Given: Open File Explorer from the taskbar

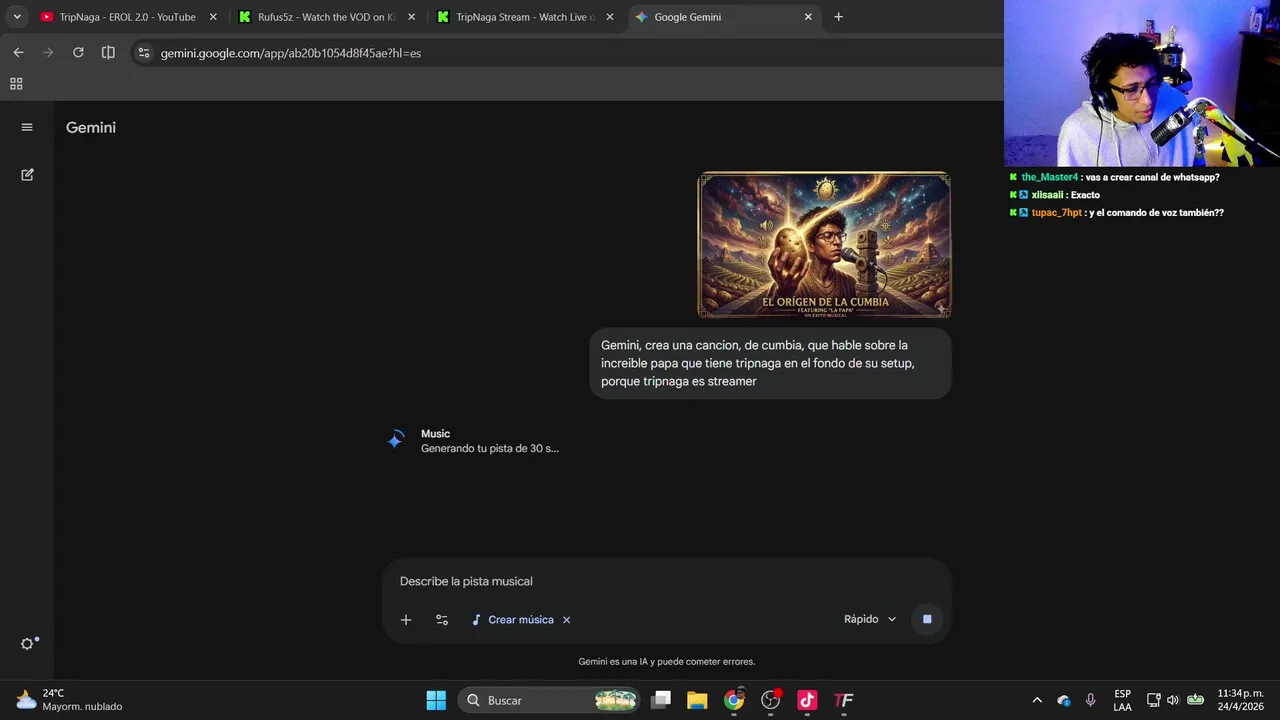Looking at the screenshot, I should tap(697, 700).
